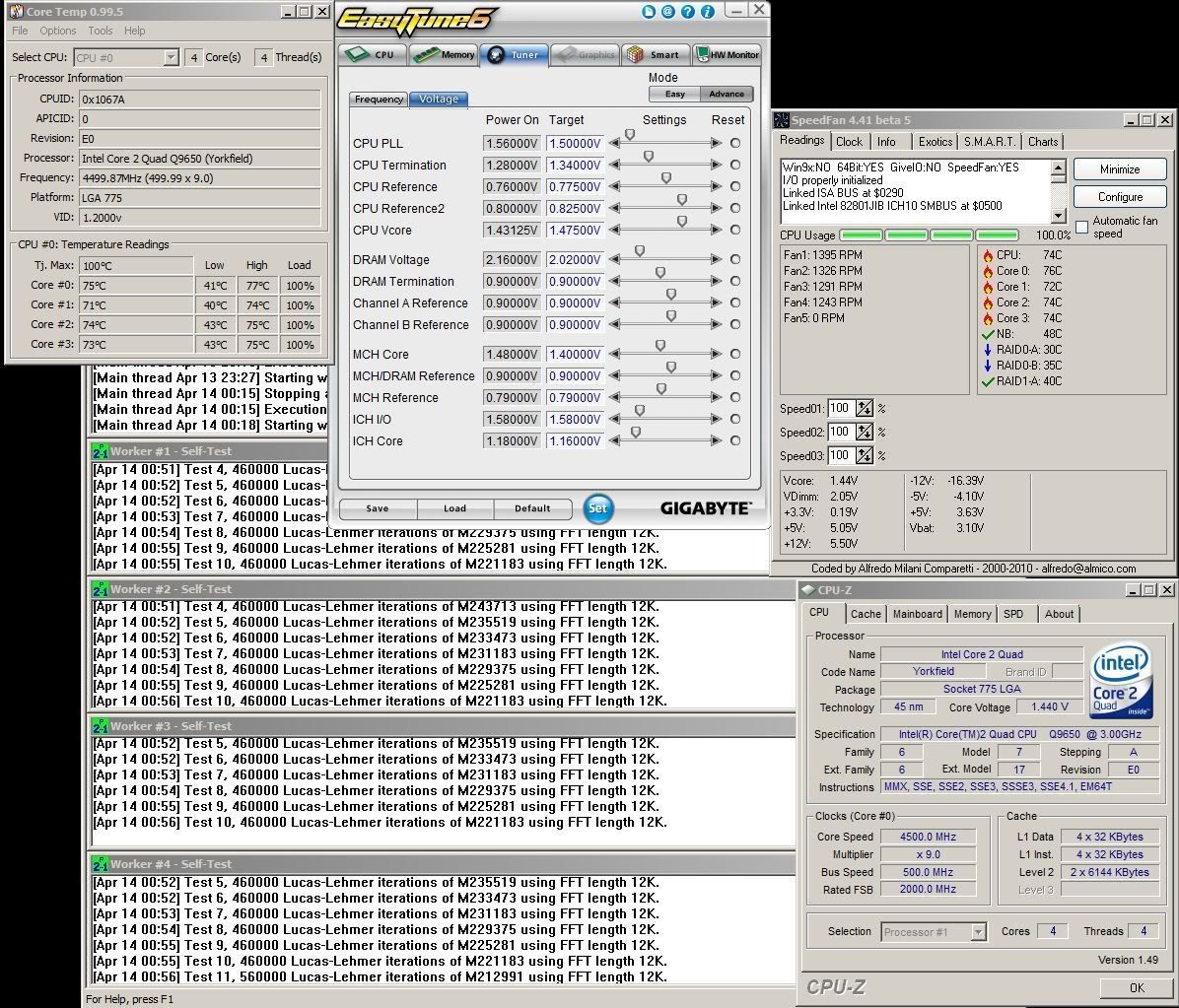The image size is (1179, 1008).
Task: Click the Prime95 Worker #1 window icon
Action: [100, 451]
